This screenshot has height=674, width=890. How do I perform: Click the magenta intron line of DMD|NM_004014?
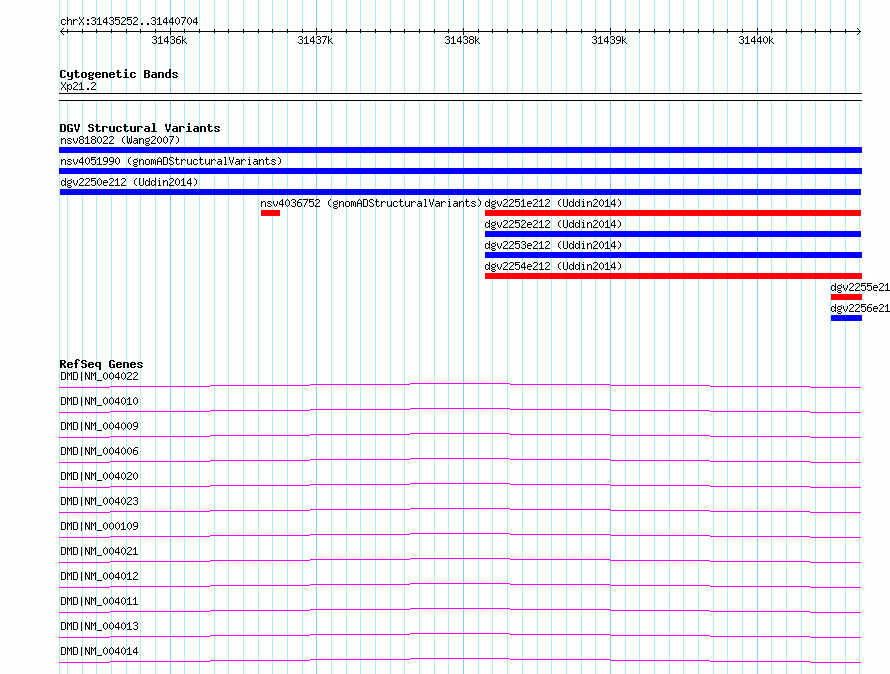point(460,659)
